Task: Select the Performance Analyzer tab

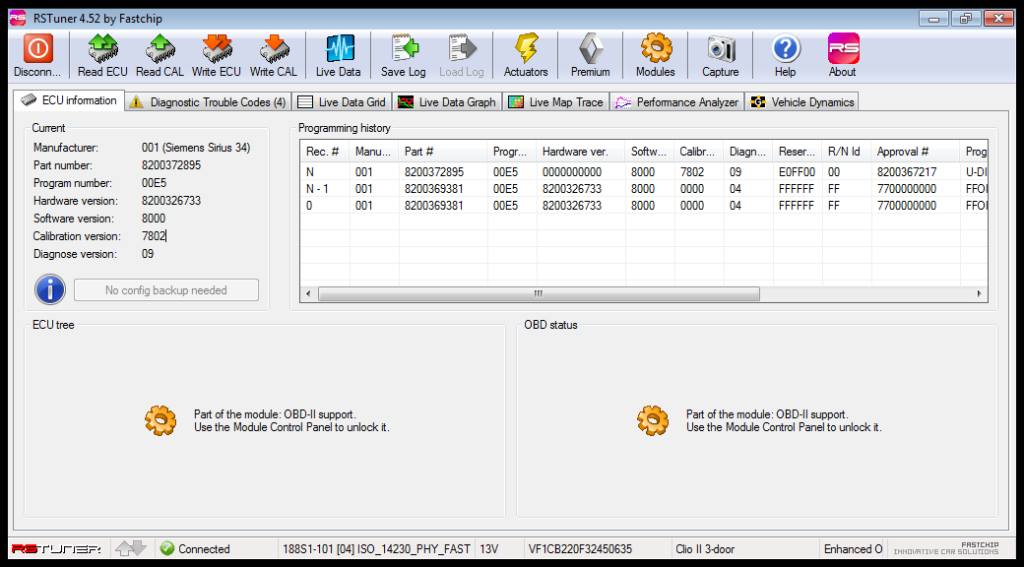Action: coord(677,102)
